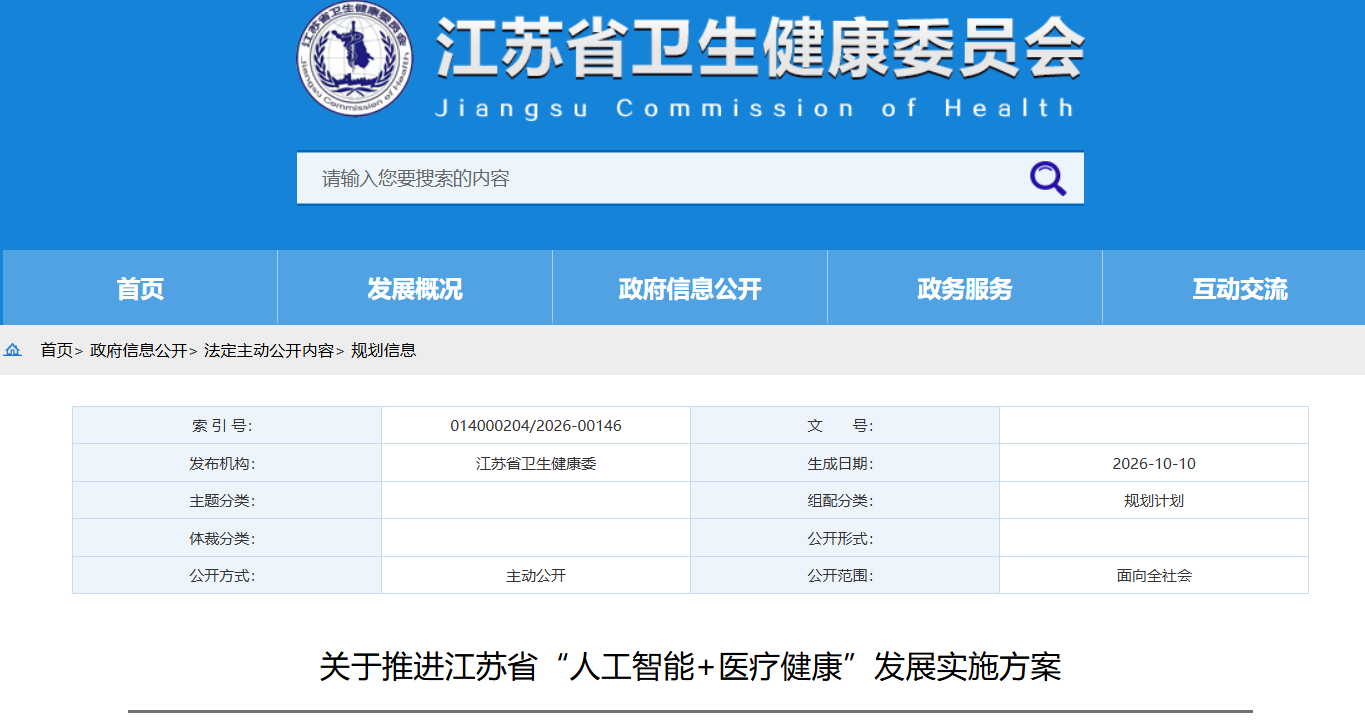The width and height of the screenshot is (1365, 724).
Task: Click the 文号 field label
Action: pyautogui.click(x=840, y=426)
